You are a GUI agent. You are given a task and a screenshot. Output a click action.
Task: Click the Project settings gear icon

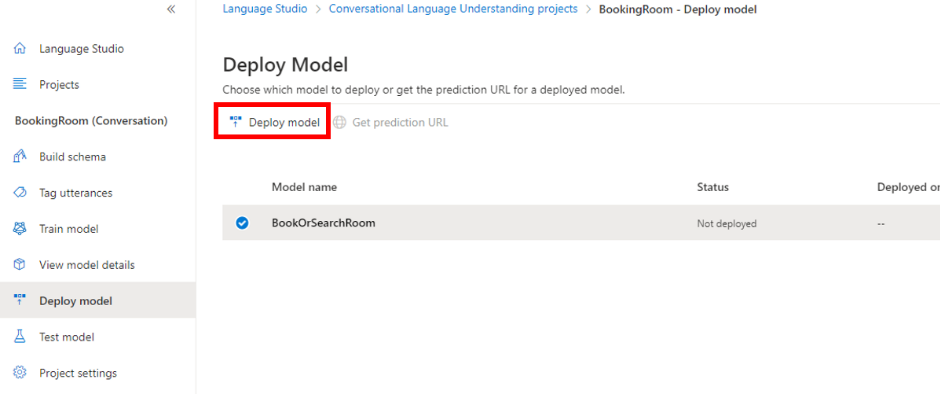pyautogui.click(x=20, y=373)
